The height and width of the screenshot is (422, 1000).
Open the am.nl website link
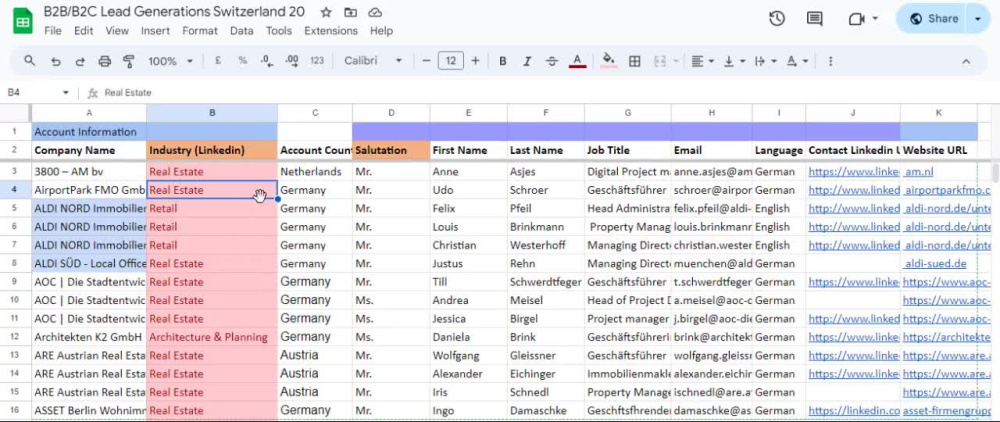point(919,171)
